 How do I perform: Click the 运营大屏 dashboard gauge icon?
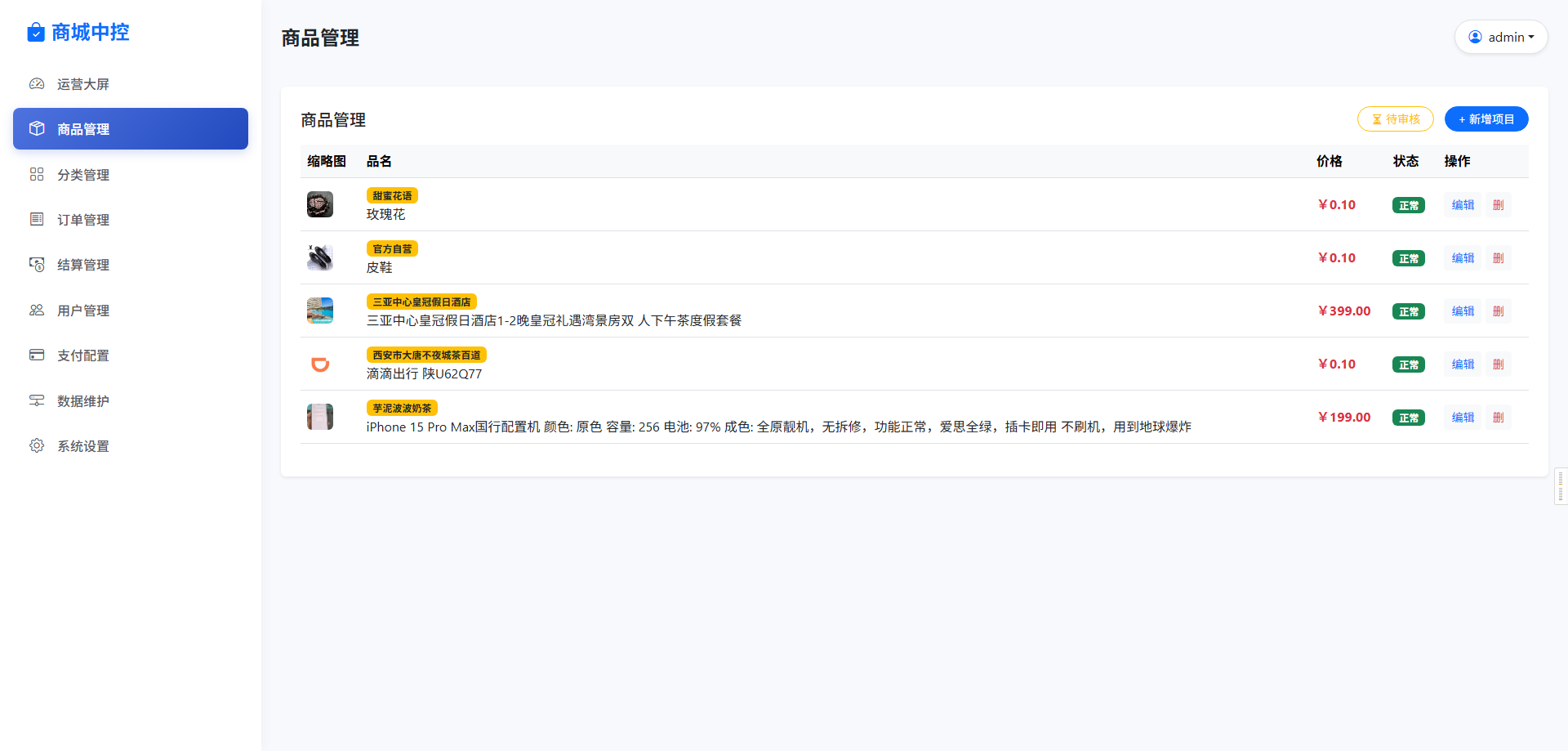[37, 84]
